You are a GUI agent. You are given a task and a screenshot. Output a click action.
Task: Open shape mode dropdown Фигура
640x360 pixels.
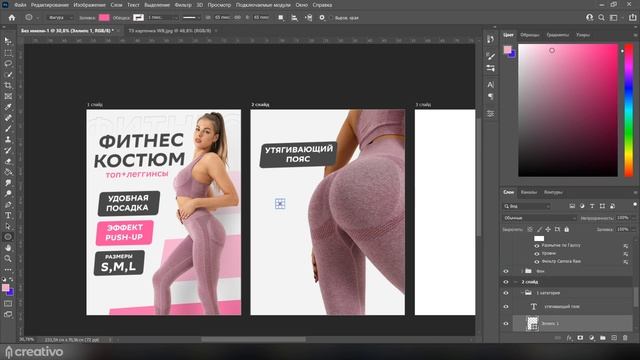[x=60, y=18]
